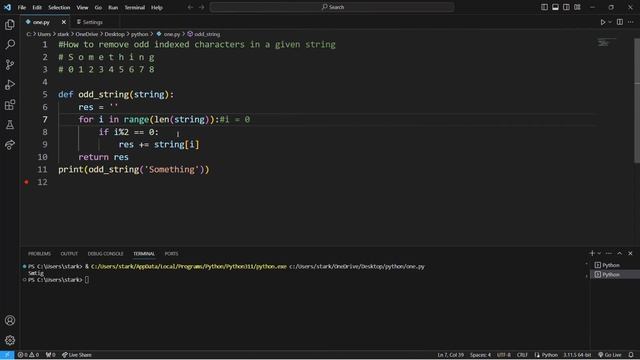Open the remote window status button
The height and width of the screenshot is (360, 640).
point(7,355)
